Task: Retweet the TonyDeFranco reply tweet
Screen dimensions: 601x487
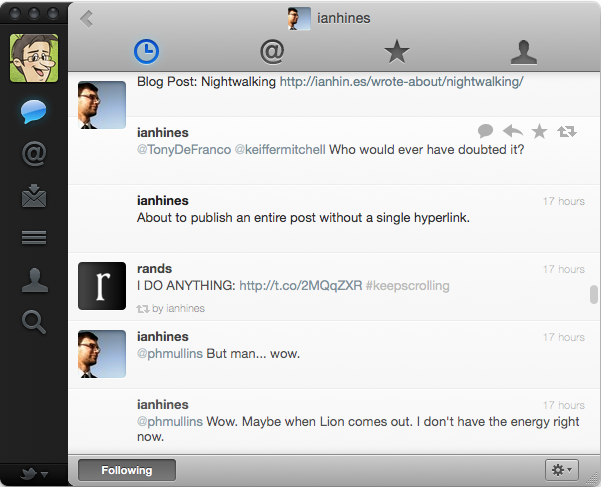Action: click(x=567, y=132)
